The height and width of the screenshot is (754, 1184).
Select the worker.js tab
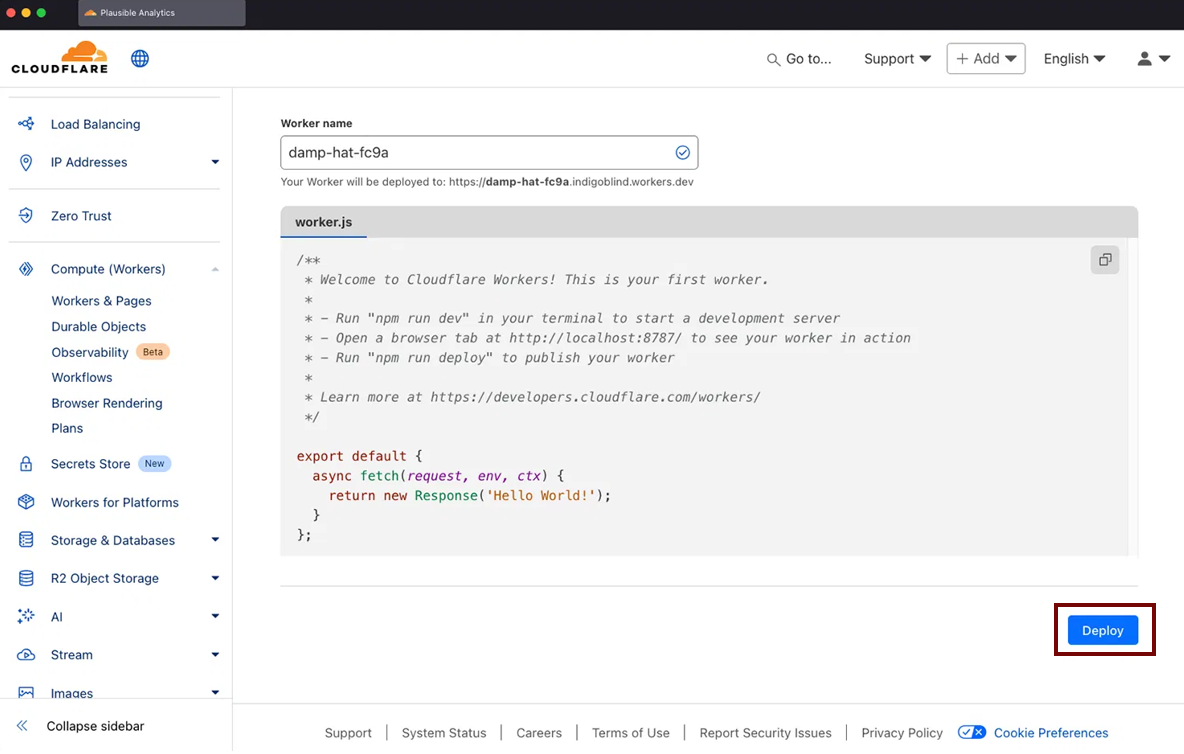[323, 222]
